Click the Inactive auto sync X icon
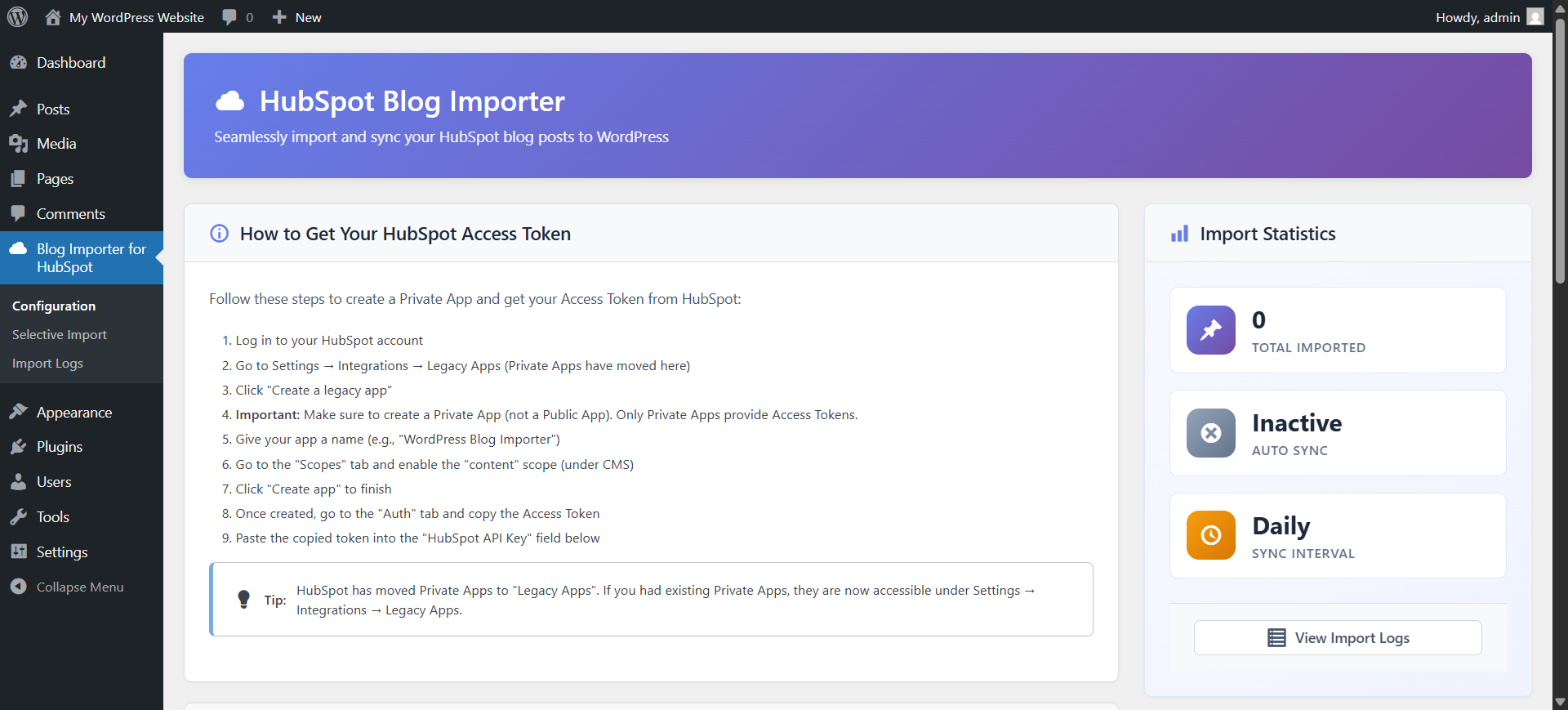Viewport: 1568px width, 710px height. 1210,433
